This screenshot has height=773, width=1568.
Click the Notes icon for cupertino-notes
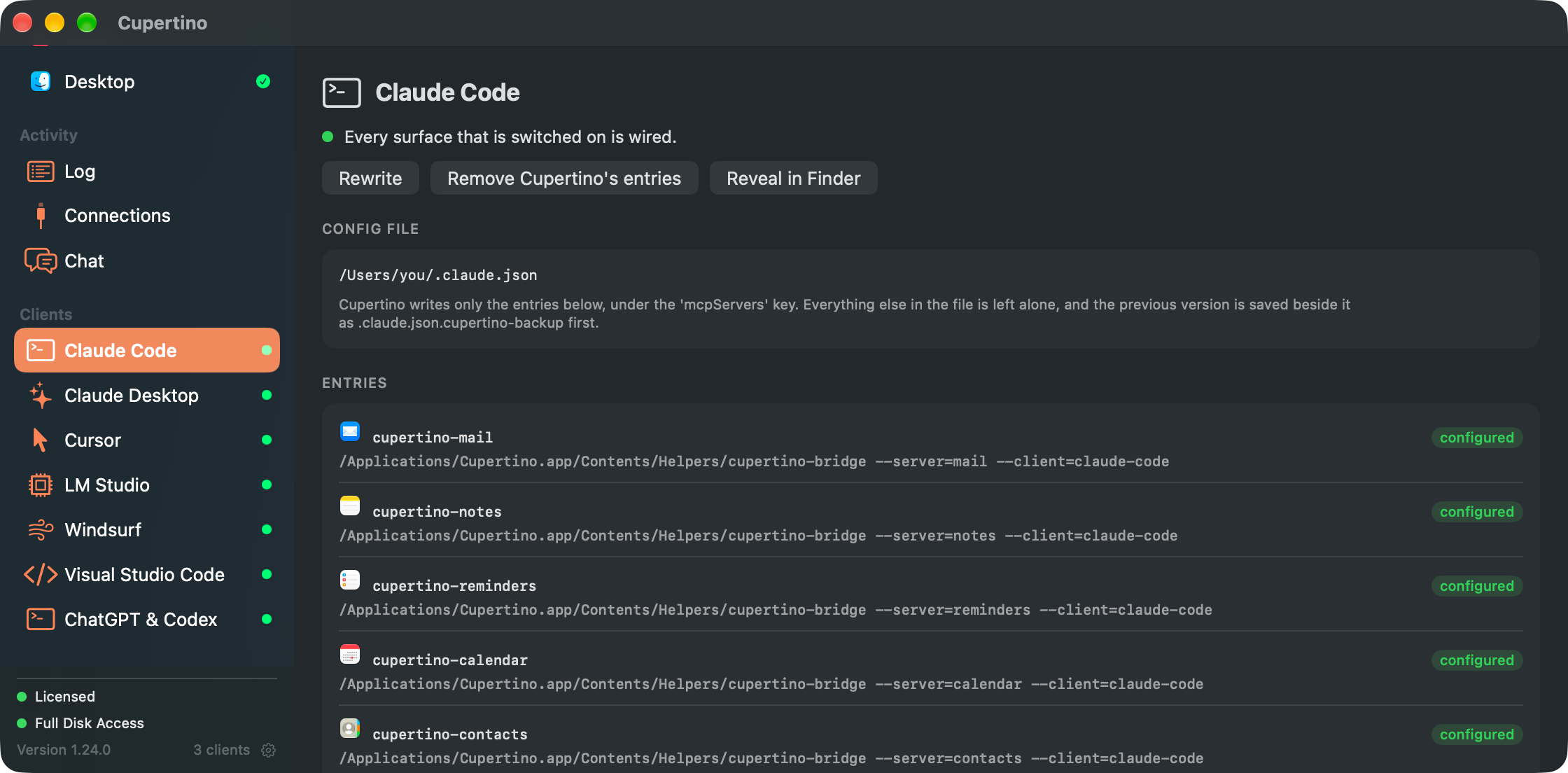[350, 506]
